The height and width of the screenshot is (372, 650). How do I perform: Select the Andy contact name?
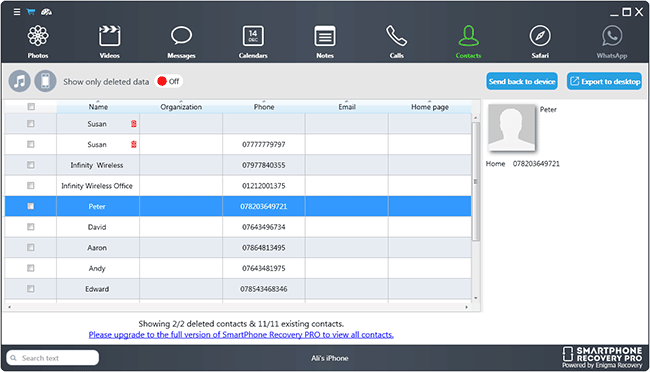point(97,268)
